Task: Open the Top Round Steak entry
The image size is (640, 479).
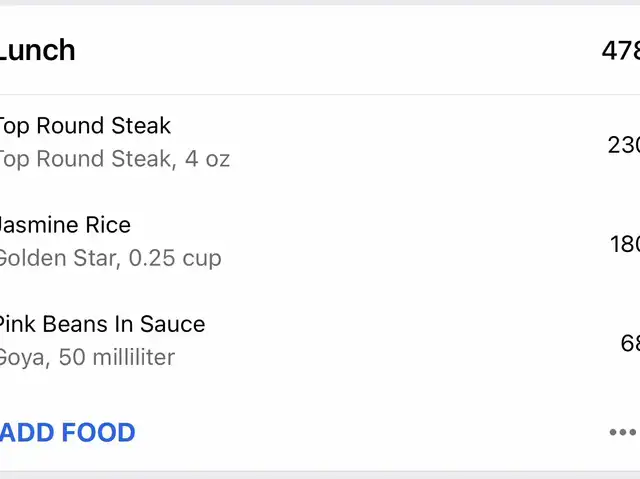Action: (x=85, y=126)
